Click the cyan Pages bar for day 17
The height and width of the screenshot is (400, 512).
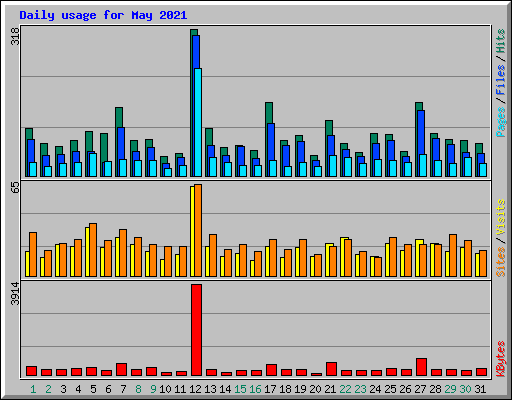pyautogui.click(x=273, y=168)
